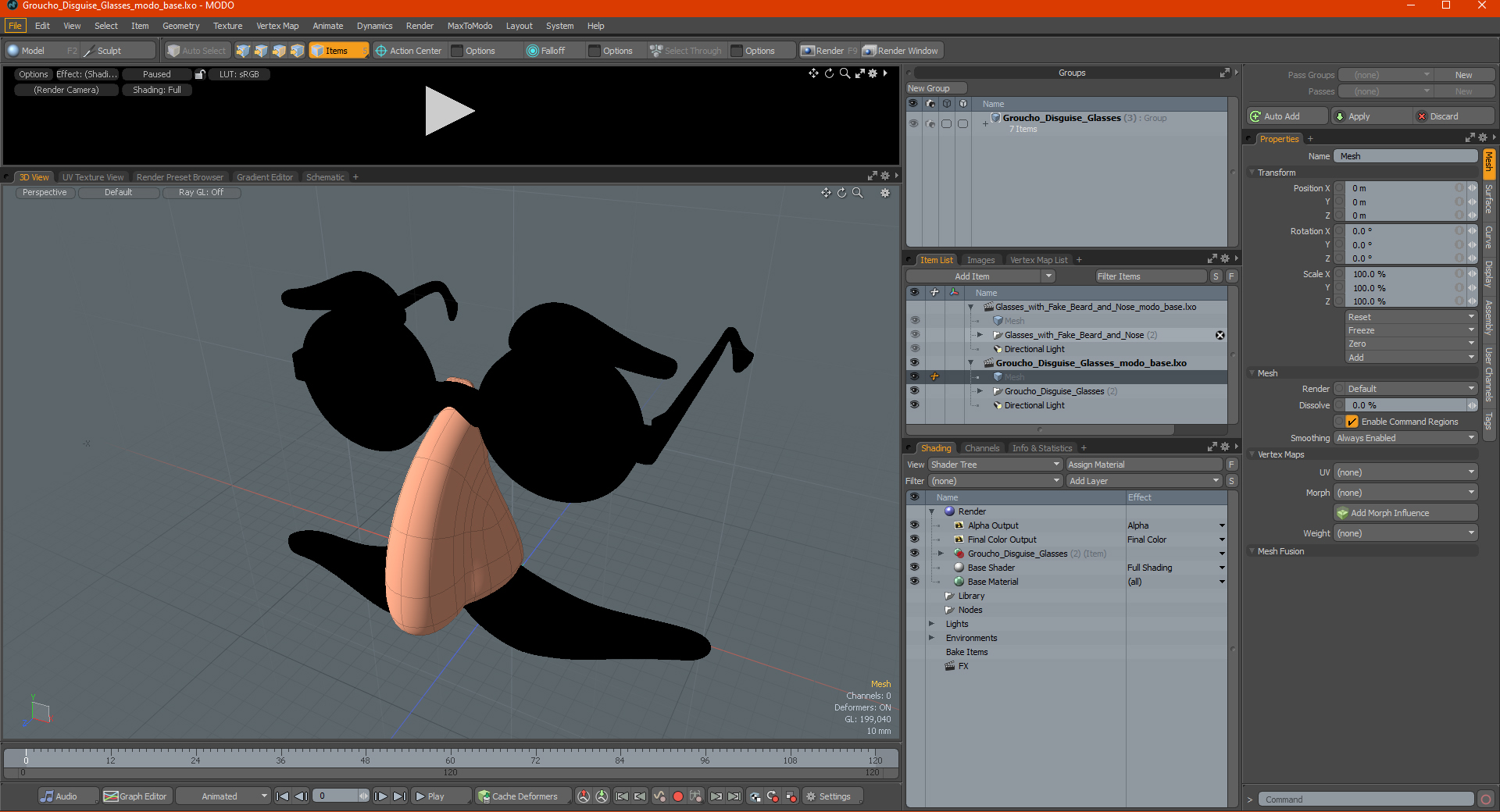Discard pass changes
Viewport: 1500px width, 812px height.
(x=1453, y=116)
